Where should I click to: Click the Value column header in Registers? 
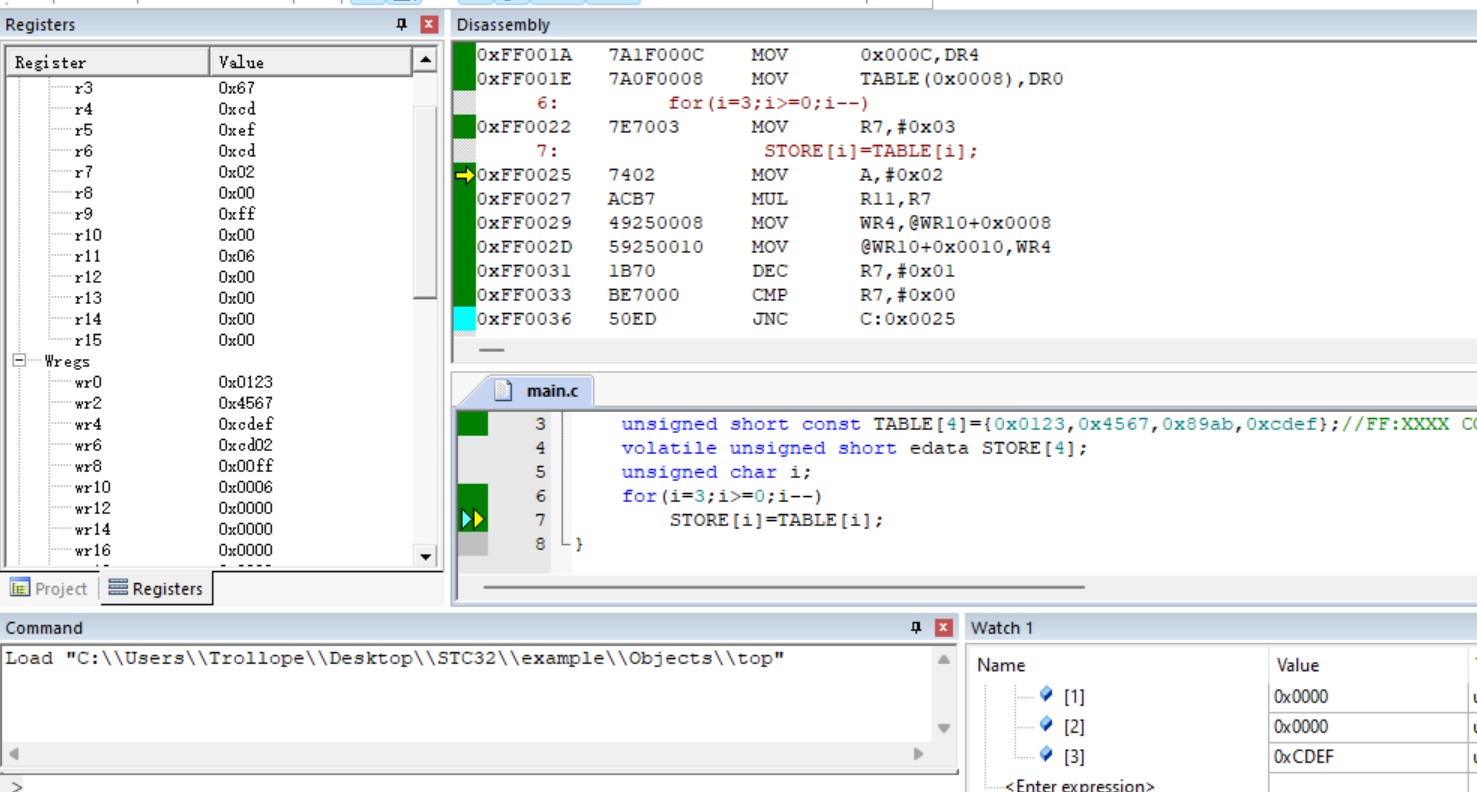(x=311, y=62)
